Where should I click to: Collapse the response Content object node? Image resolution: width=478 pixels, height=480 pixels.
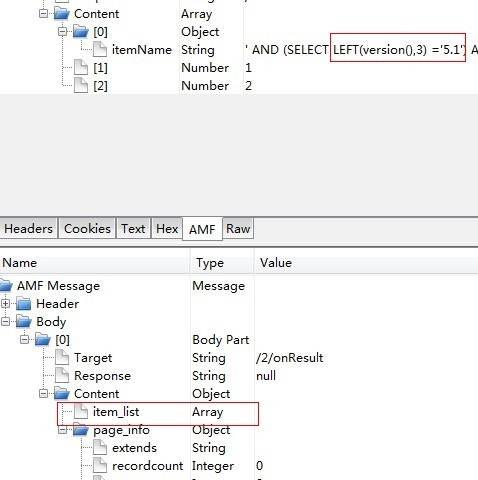[x=43, y=394]
